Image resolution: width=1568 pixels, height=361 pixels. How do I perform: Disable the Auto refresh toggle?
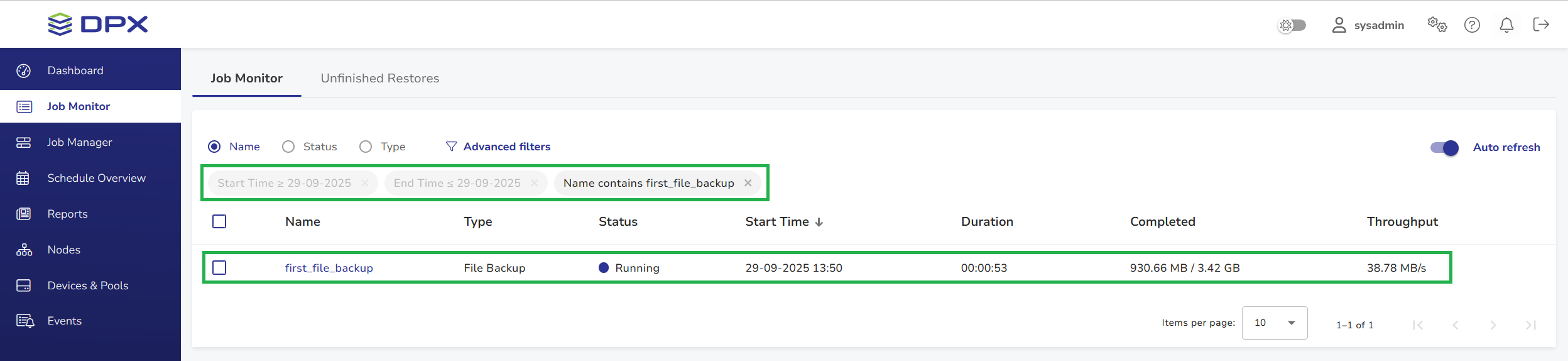pos(1444,147)
